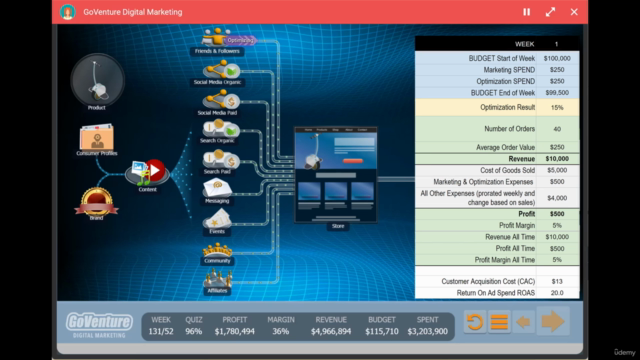This screenshot has height=360, width=640.
Task: Pause the simulation from the title bar
Action: coord(527,12)
